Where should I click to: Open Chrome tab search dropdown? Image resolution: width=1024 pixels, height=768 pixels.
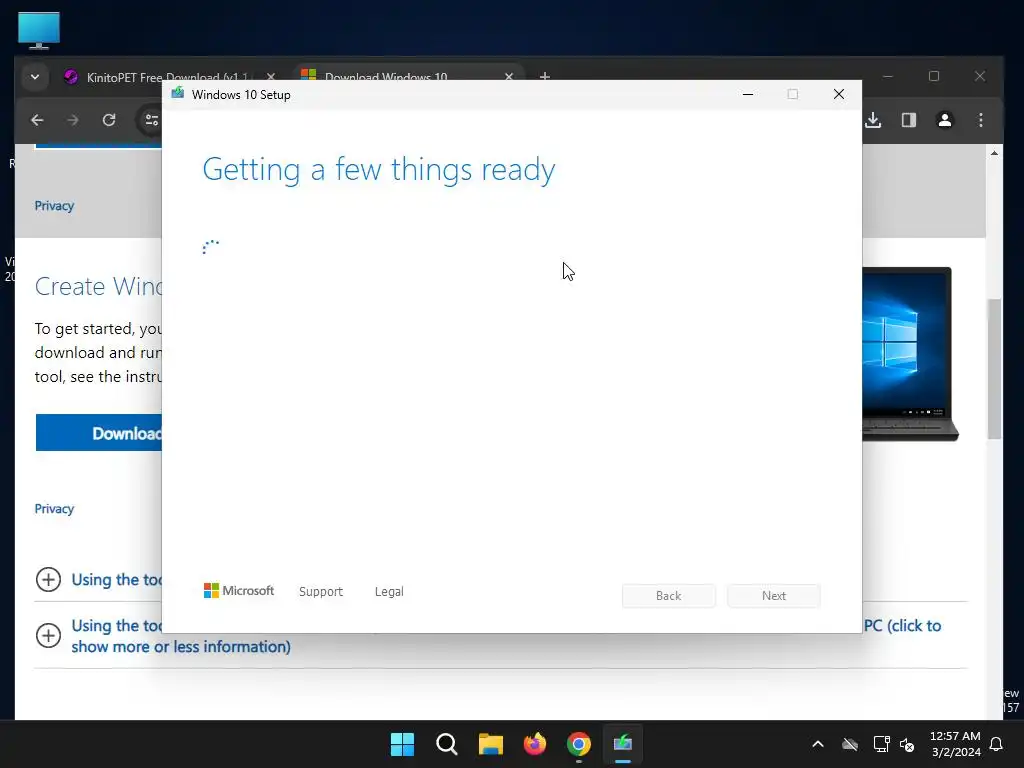click(35, 77)
